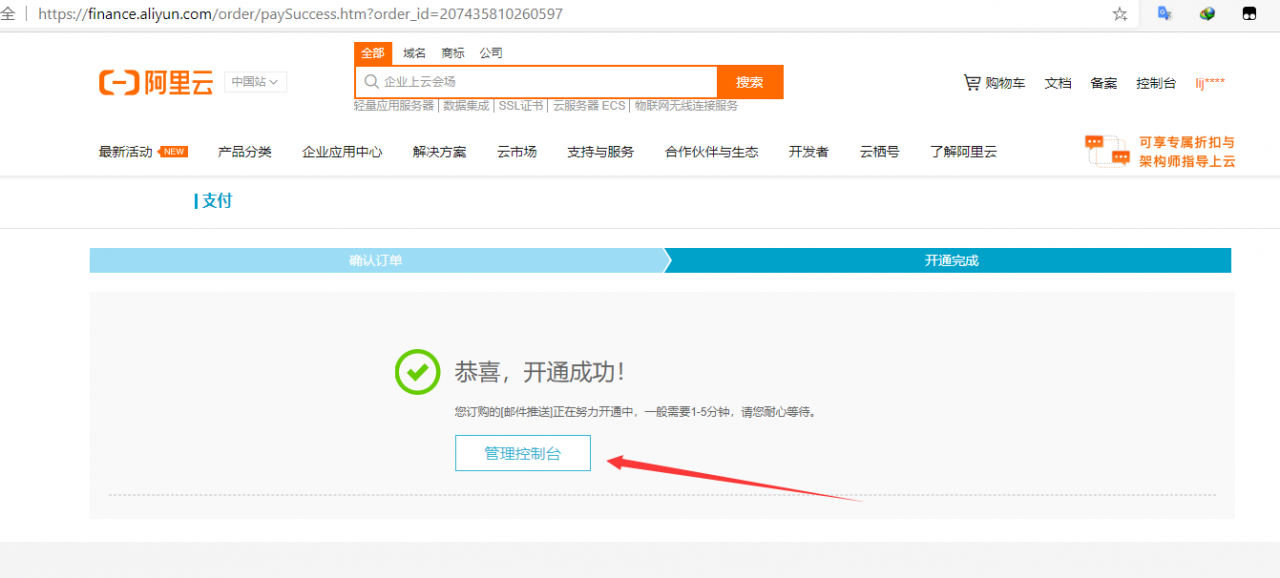Select the 商标 search tab
The image size is (1280, 578).
coord(453,53)
